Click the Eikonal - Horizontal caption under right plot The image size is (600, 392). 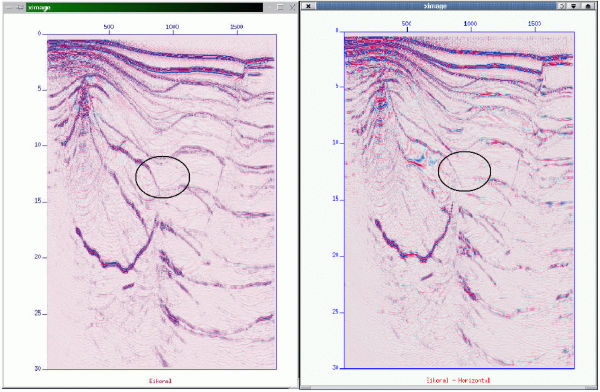[x=458, y=380]
